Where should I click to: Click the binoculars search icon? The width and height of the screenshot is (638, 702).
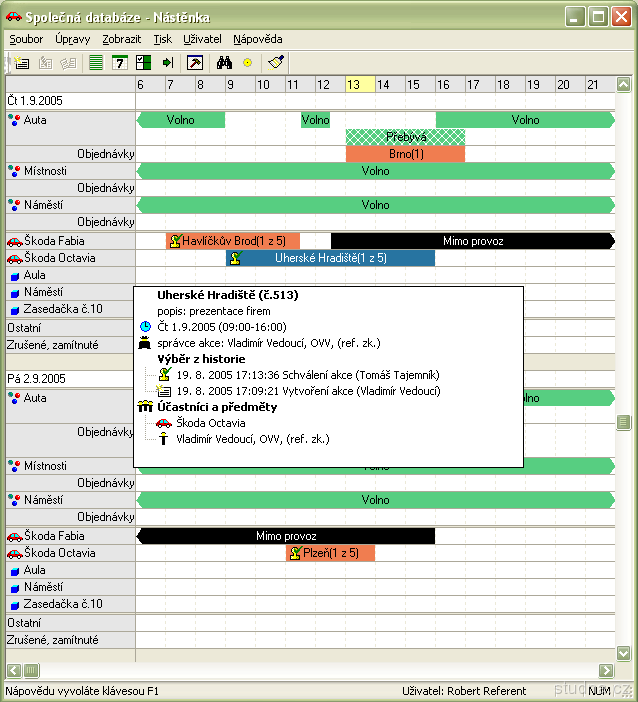(x=225, y=62)
